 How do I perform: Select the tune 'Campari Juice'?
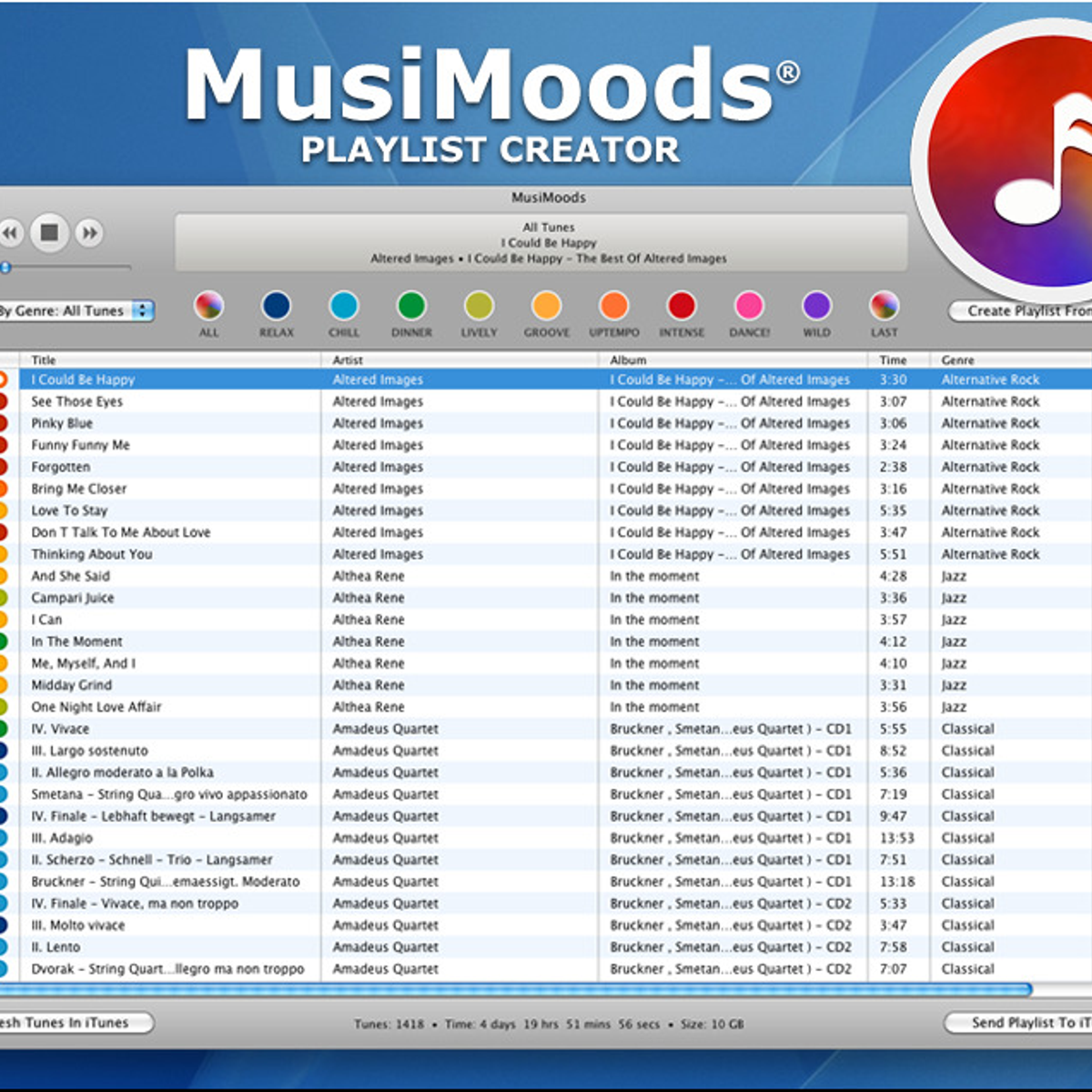tap(546, 598)
